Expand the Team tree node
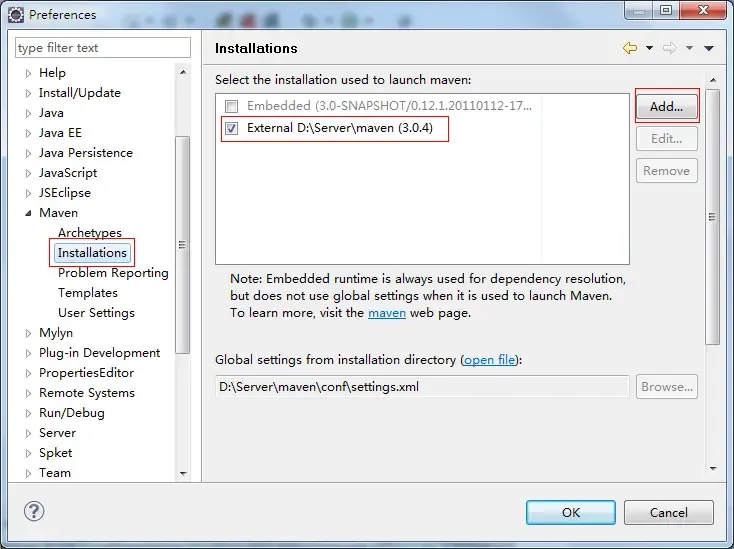Screen dimensions: 734x549 coord(29,474)
